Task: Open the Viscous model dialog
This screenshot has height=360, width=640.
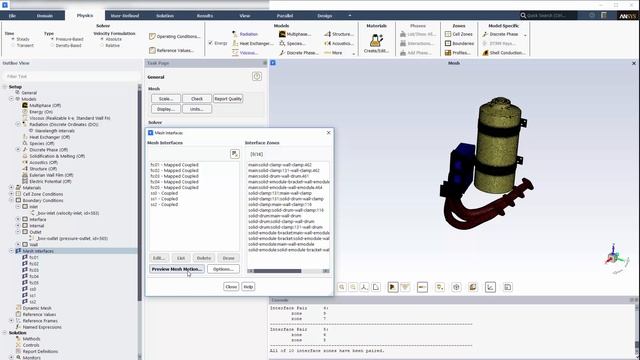Action: pos(245,53)
